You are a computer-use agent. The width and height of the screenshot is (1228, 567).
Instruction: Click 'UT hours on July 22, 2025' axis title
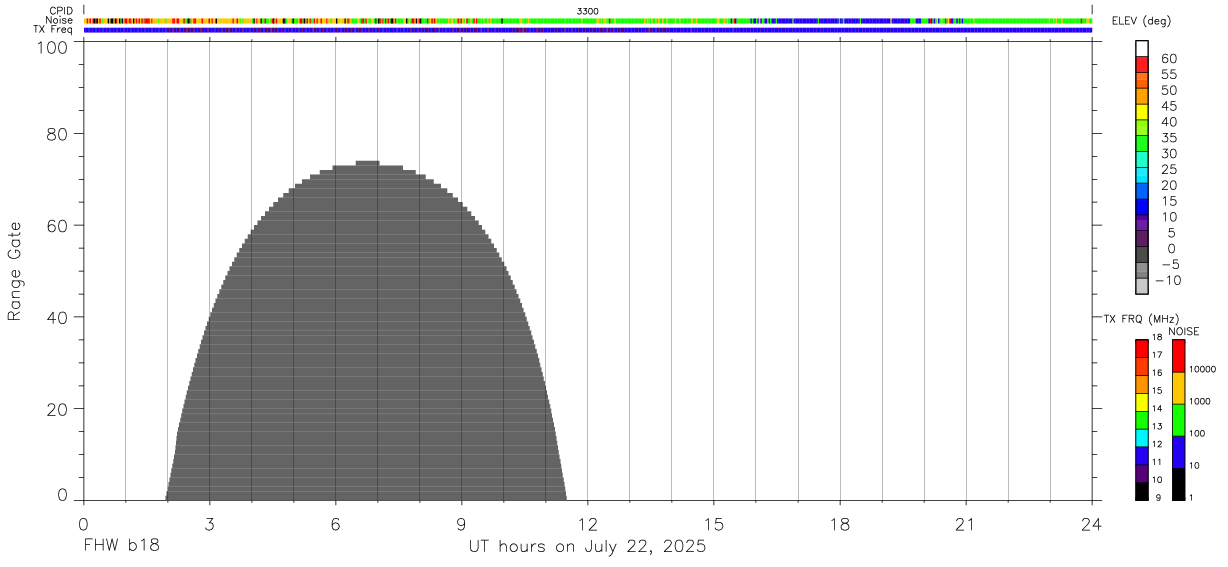588,547
